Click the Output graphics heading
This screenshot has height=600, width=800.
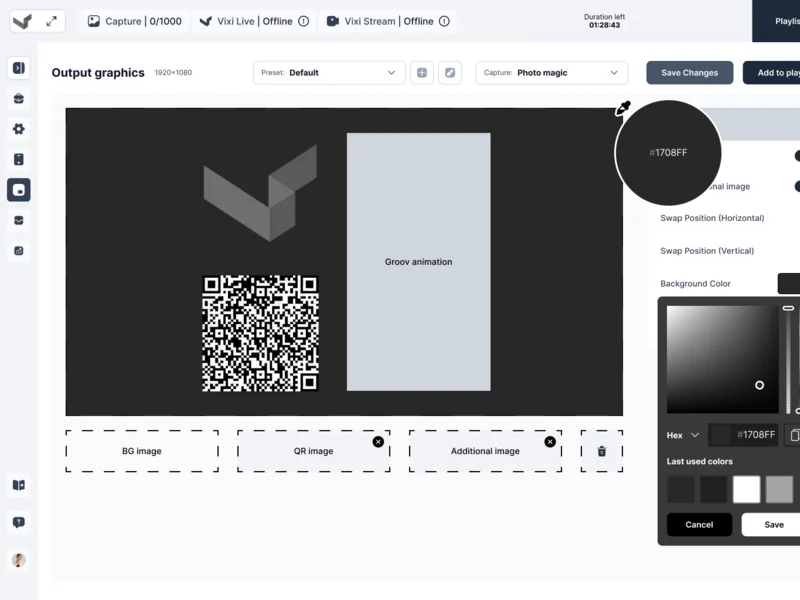click(x=98, y=73)
